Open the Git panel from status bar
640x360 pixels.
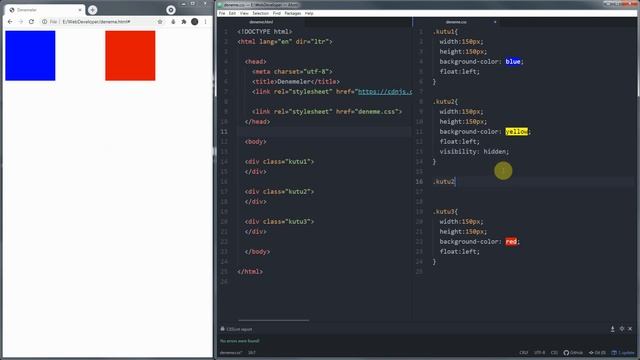[x=597, y=353]
